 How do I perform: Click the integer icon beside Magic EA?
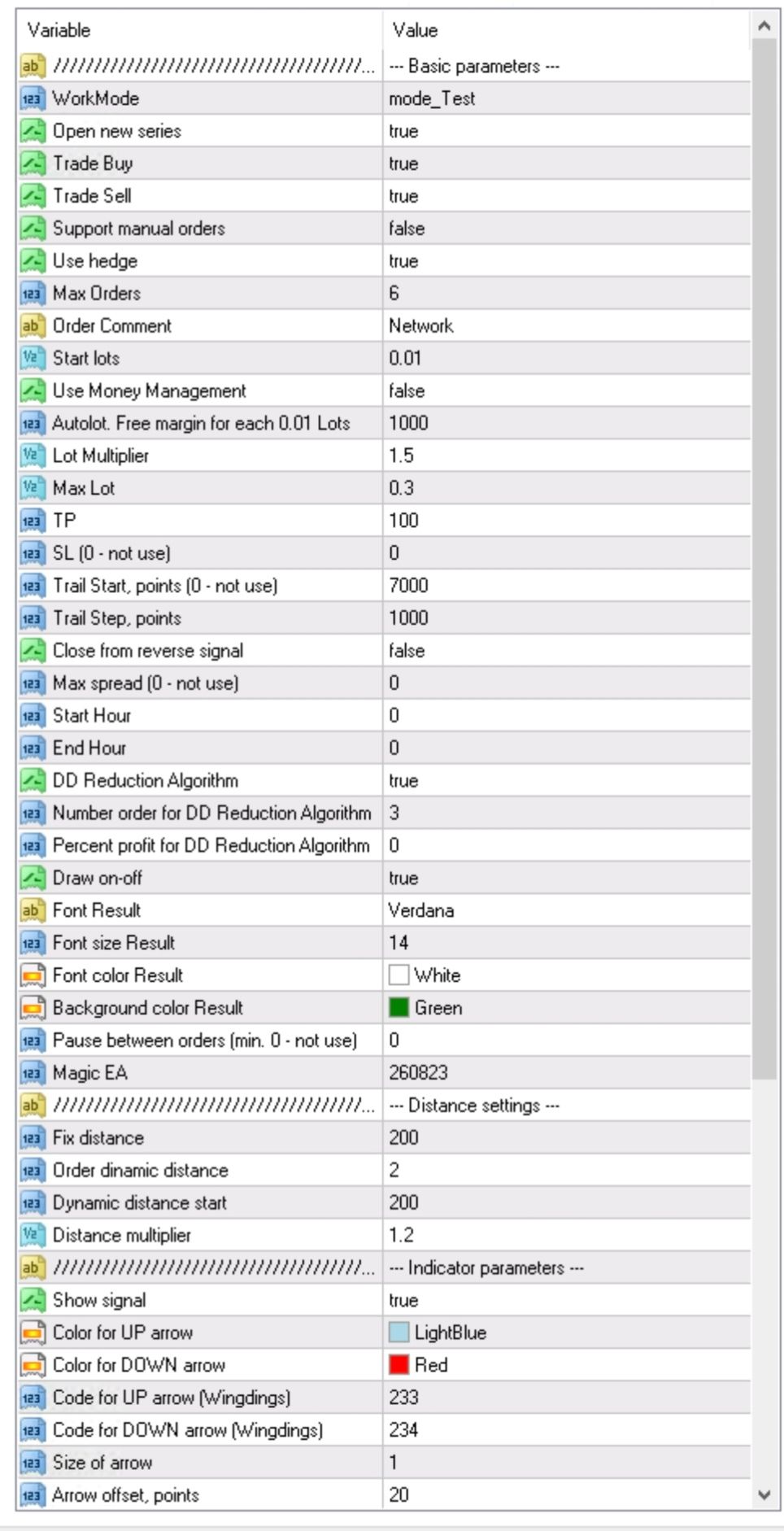pos(32,1073)
